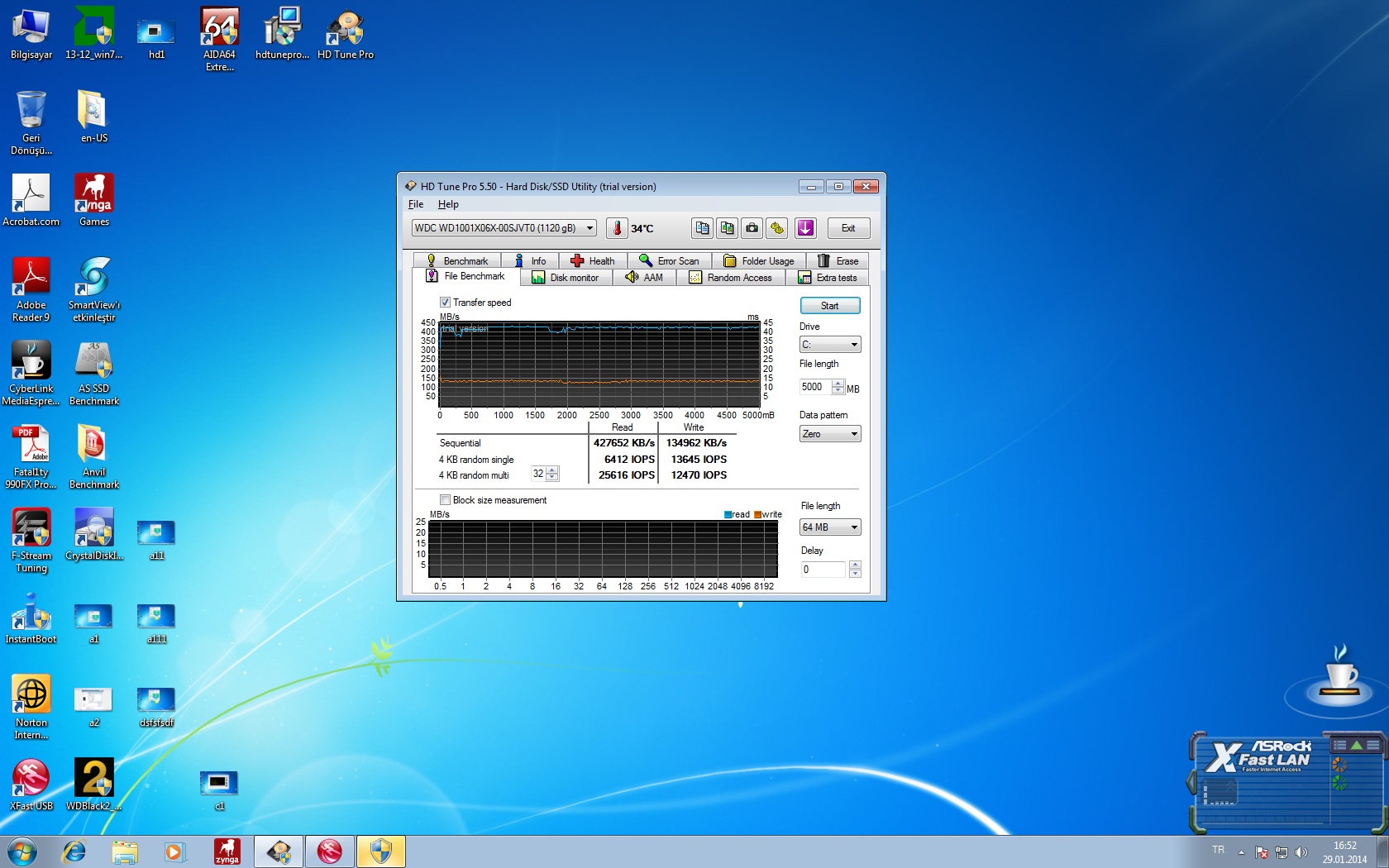The height and width of the screenshot is (868, 1389).
Task: Click the thermometer temperature icon
Action: (617, 228)
